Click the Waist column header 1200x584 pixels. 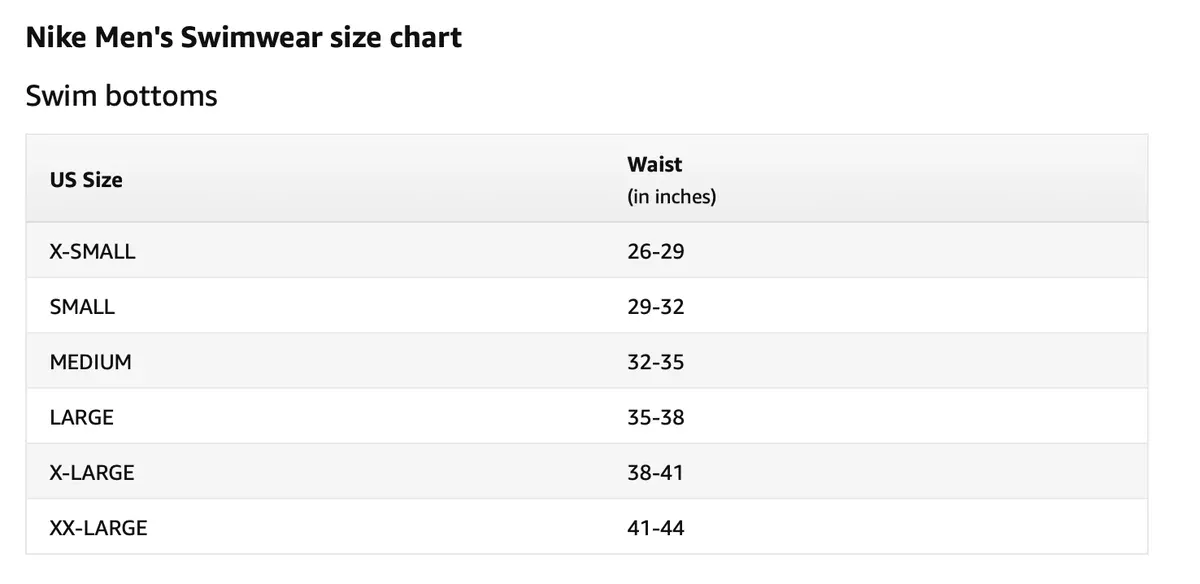click(655, 164)
